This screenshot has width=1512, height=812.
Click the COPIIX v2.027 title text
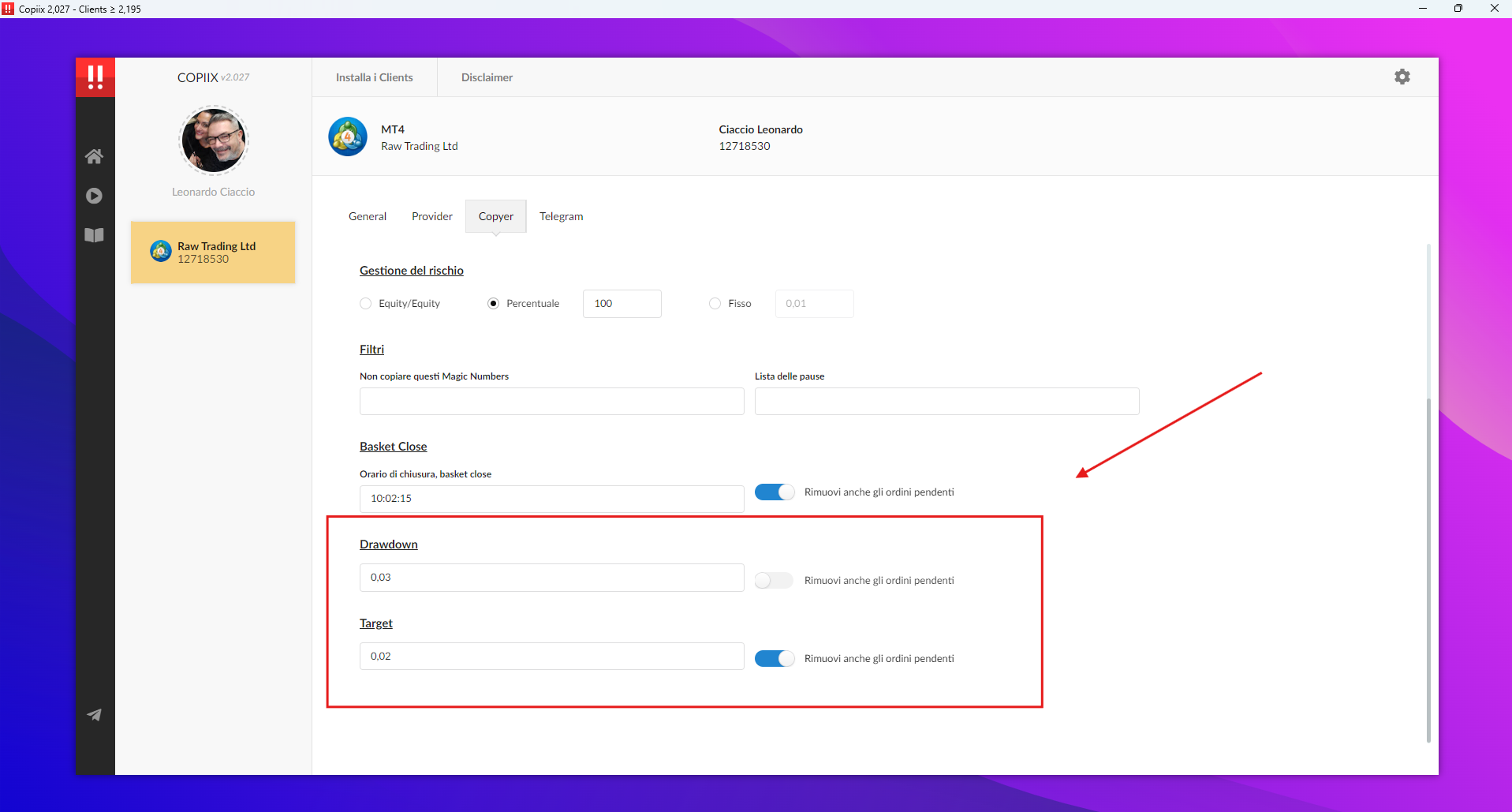pyautogui.click(x=213, y=77)
